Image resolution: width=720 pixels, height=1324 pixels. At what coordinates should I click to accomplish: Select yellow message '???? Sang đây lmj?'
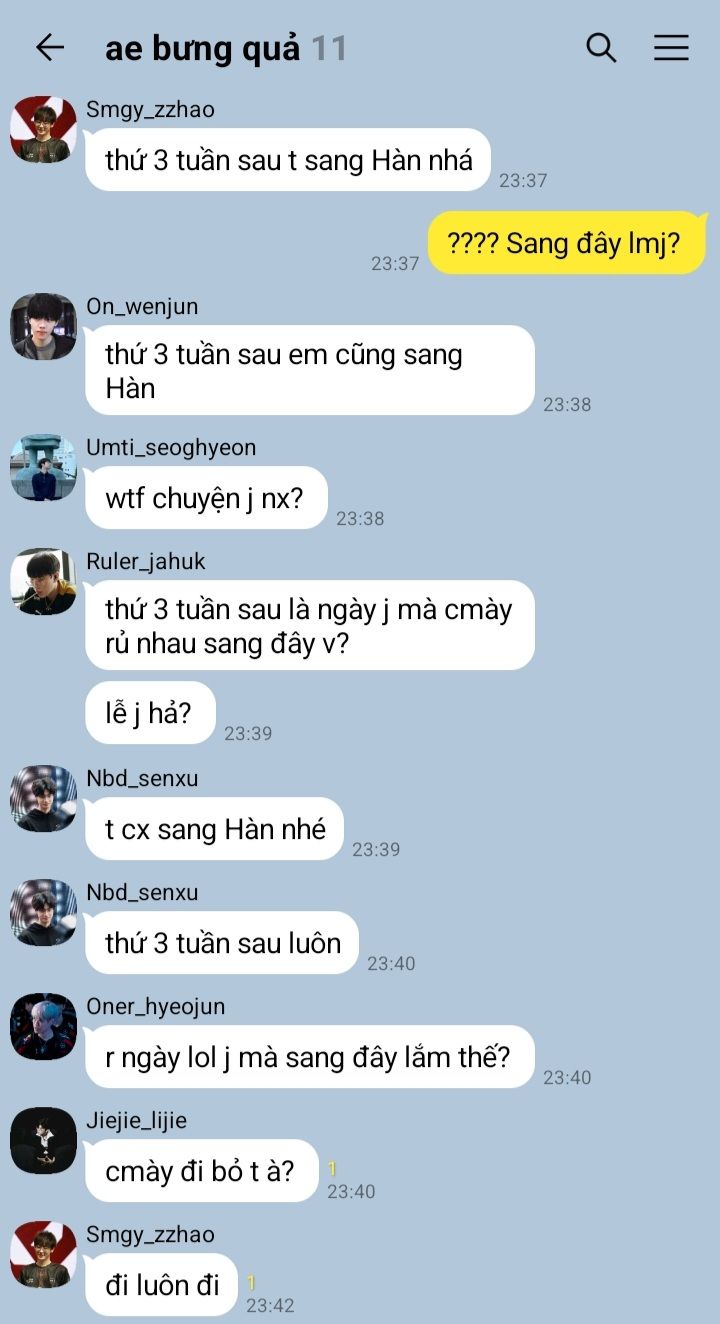click(567, 243)
